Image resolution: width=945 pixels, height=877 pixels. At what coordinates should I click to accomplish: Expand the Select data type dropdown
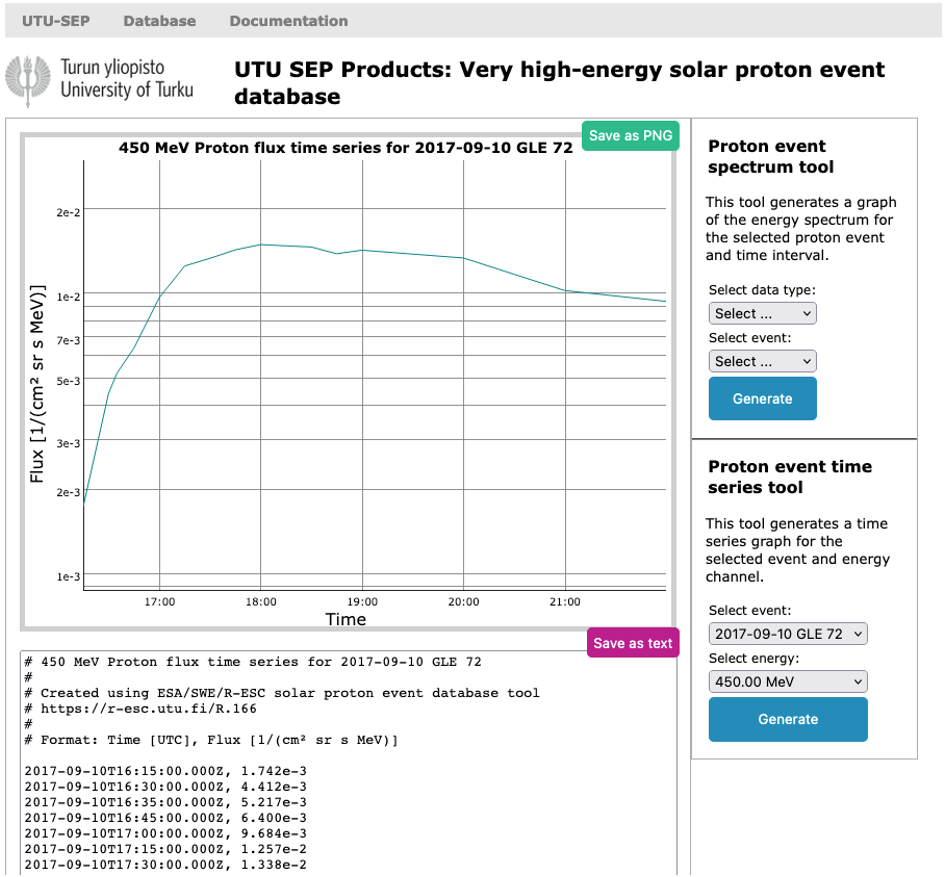pyautogui.click(x=762, y=313)
